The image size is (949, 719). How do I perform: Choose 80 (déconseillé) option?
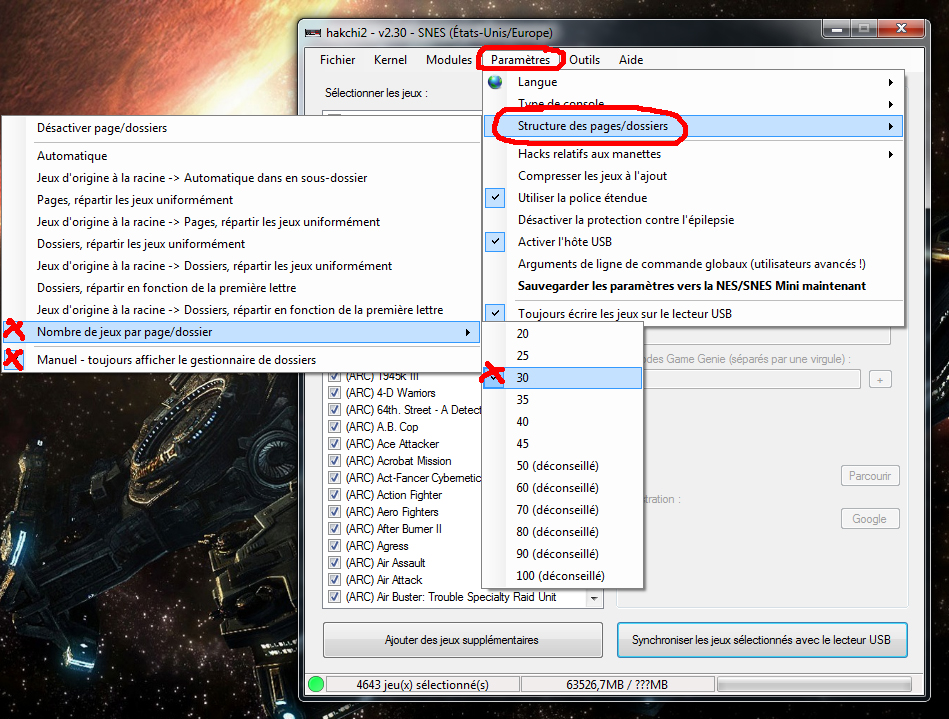point(562,532)
